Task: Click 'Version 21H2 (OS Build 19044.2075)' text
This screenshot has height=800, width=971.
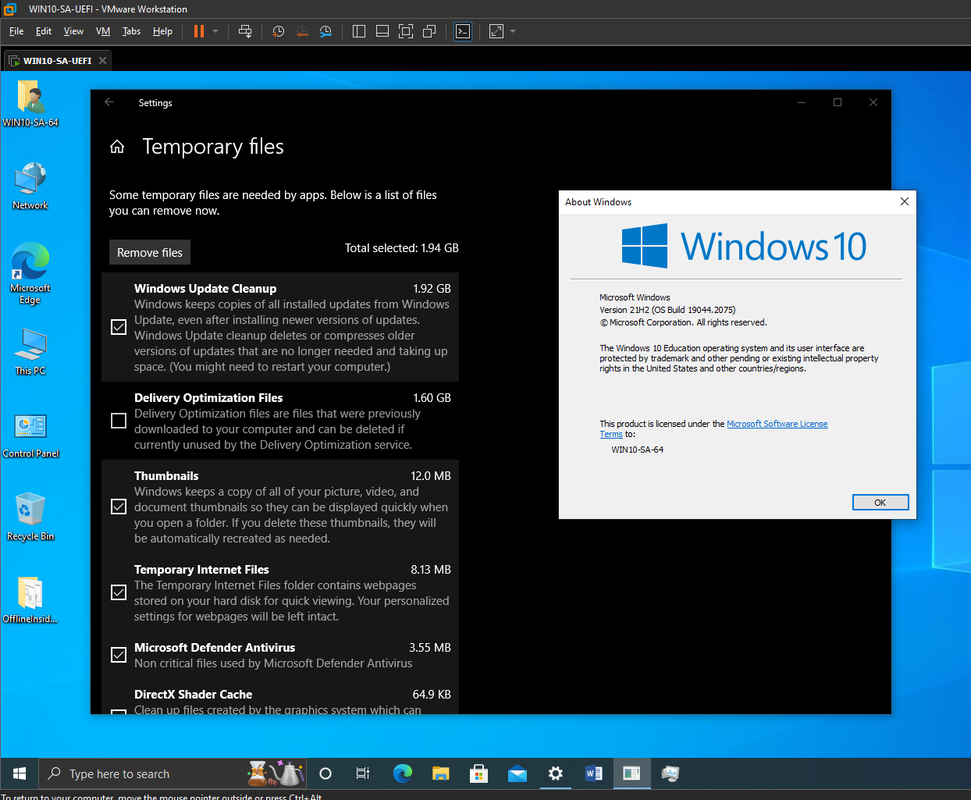Action: pos(667,310)
